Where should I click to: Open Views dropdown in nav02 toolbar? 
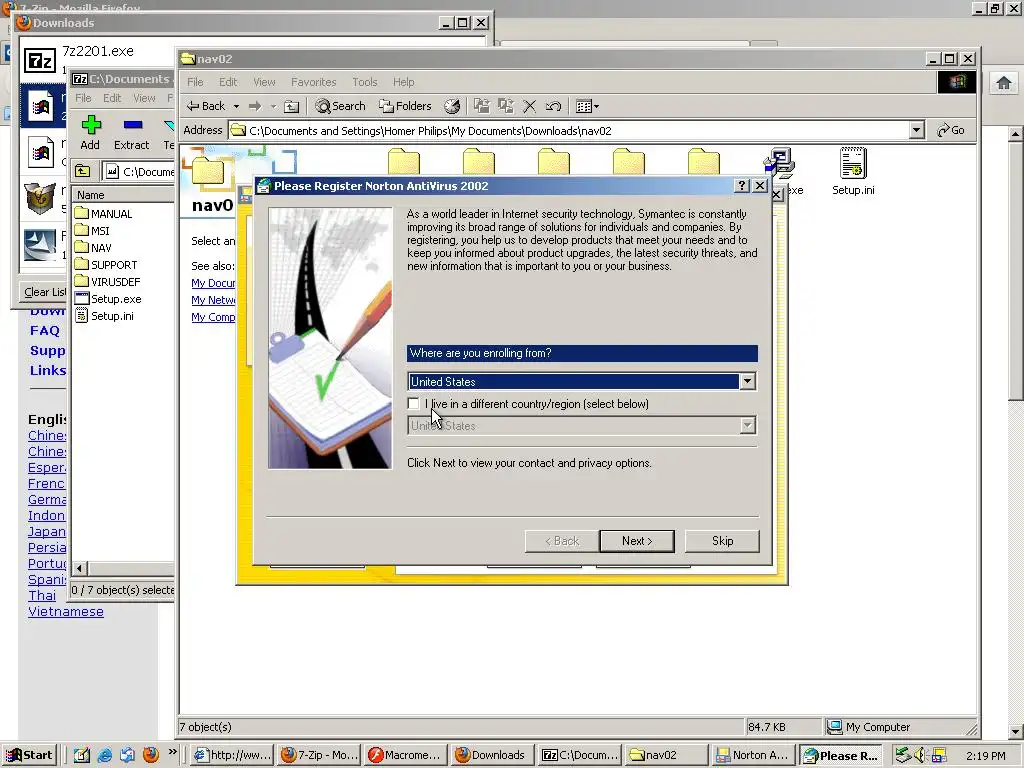pyautogui.click(x=587, y=106)
